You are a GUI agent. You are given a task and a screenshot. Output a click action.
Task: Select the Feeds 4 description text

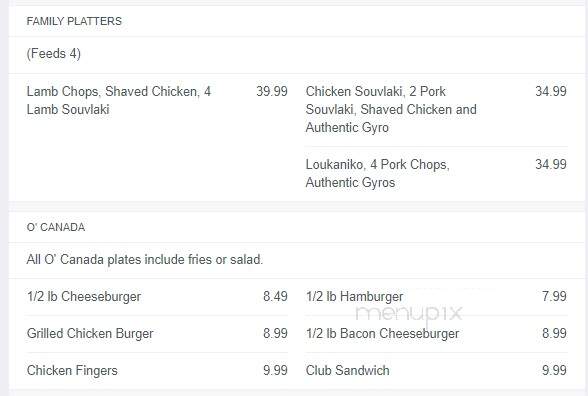(x=54, y=54)
